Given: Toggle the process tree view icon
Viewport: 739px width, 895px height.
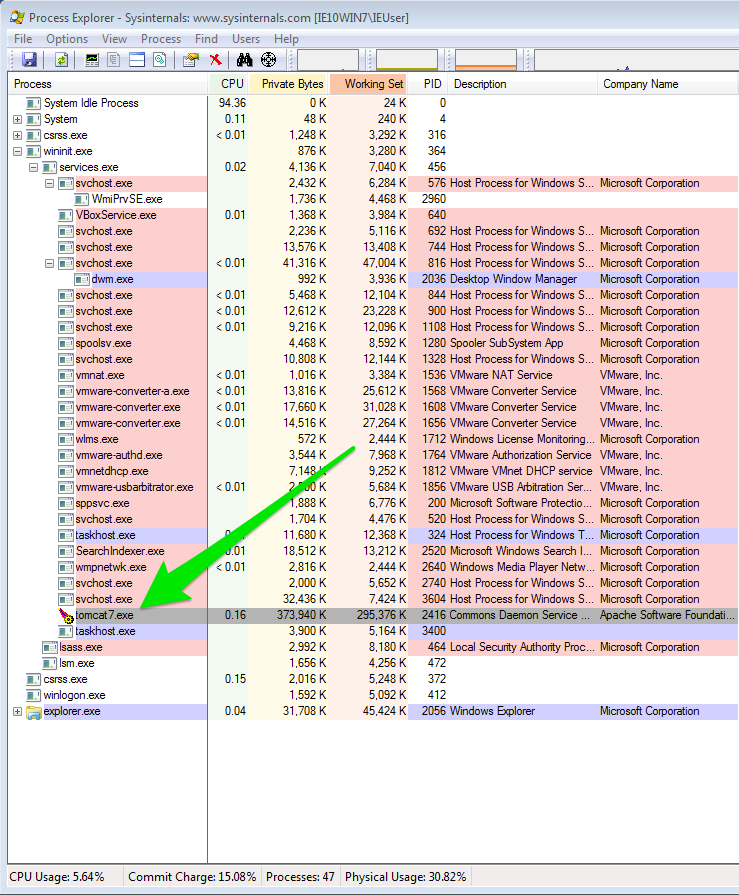Looking at the screenshot, I should [114, 59].
